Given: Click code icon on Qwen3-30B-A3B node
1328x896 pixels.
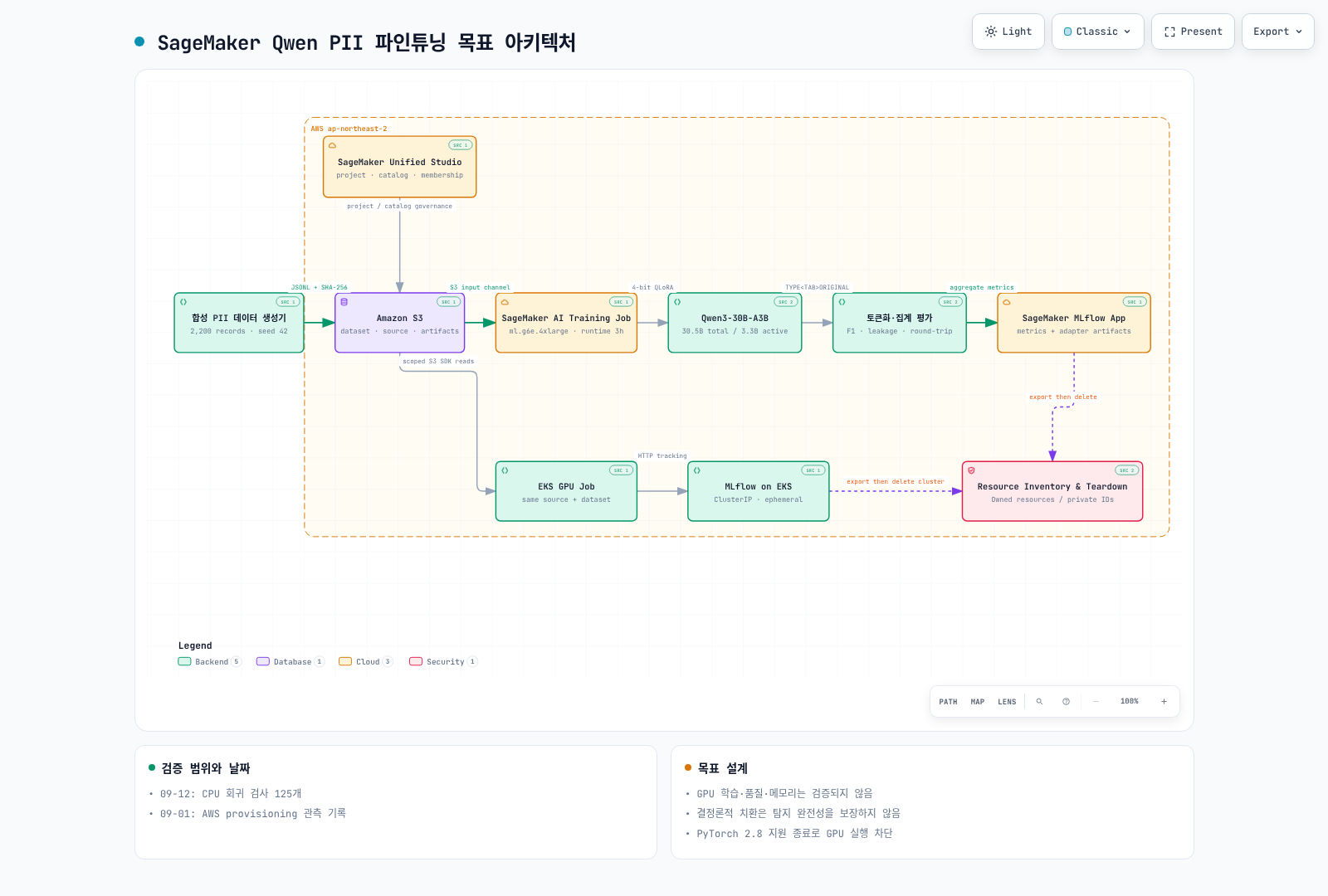Looking at the screenshot, I should coord(677,302).
